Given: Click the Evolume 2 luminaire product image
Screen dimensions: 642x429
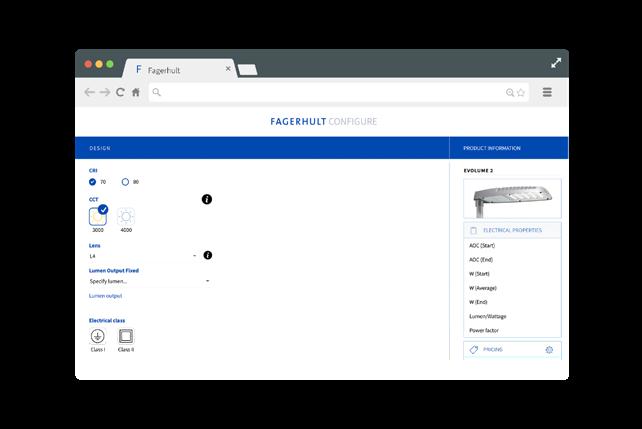Looking at the screenshot, I should [512, 199].
